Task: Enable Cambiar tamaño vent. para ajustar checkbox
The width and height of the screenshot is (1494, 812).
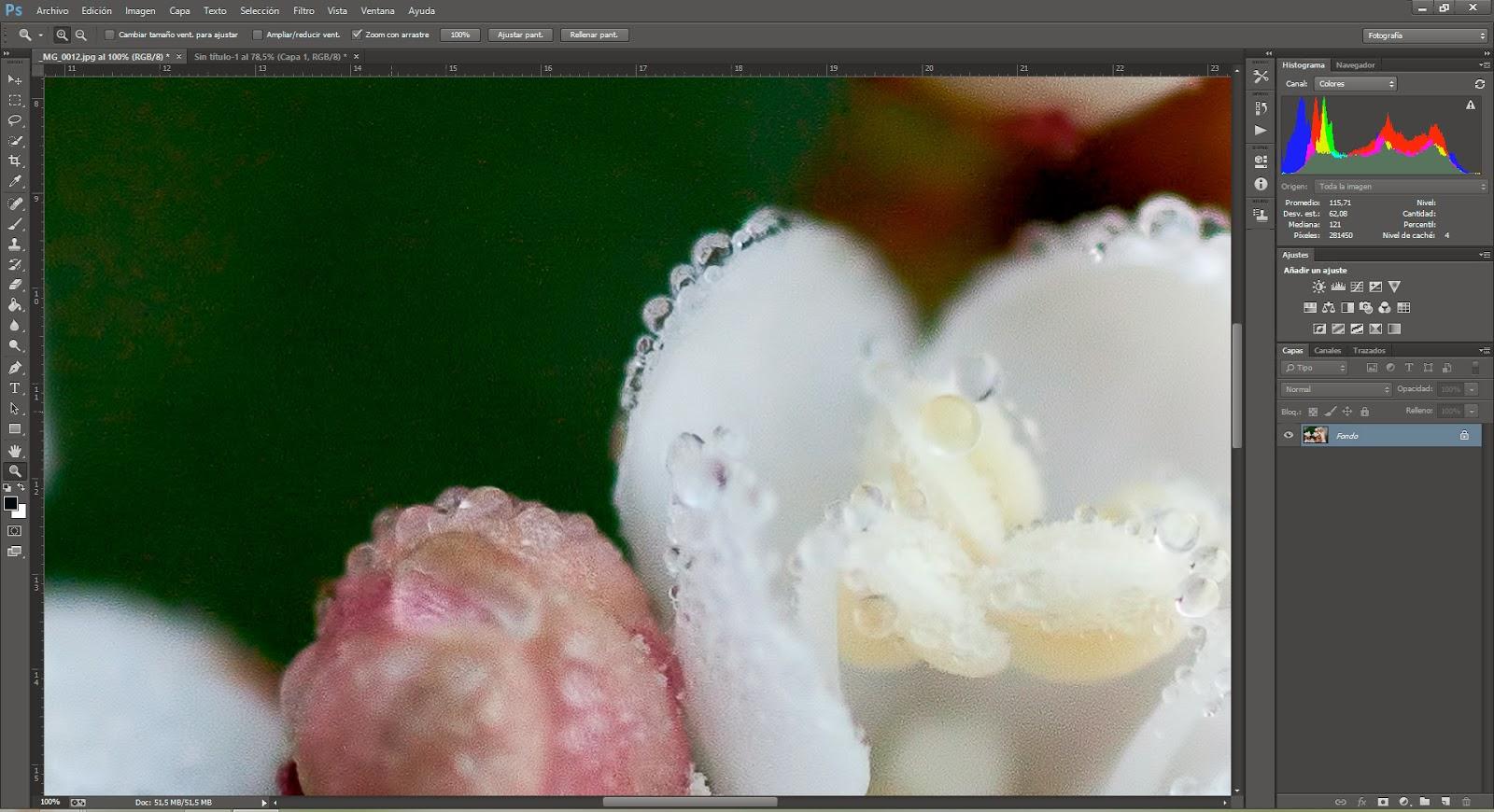Action: pos(109,35)
